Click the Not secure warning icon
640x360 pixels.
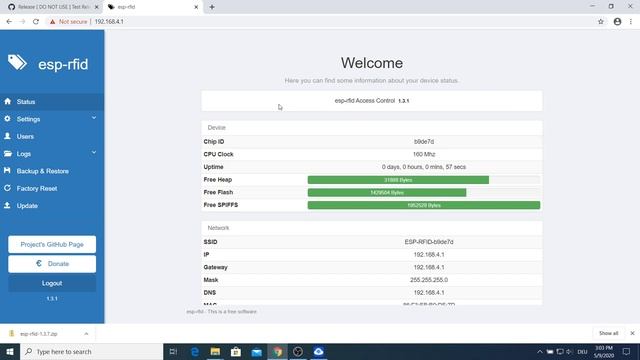(52, 22)
